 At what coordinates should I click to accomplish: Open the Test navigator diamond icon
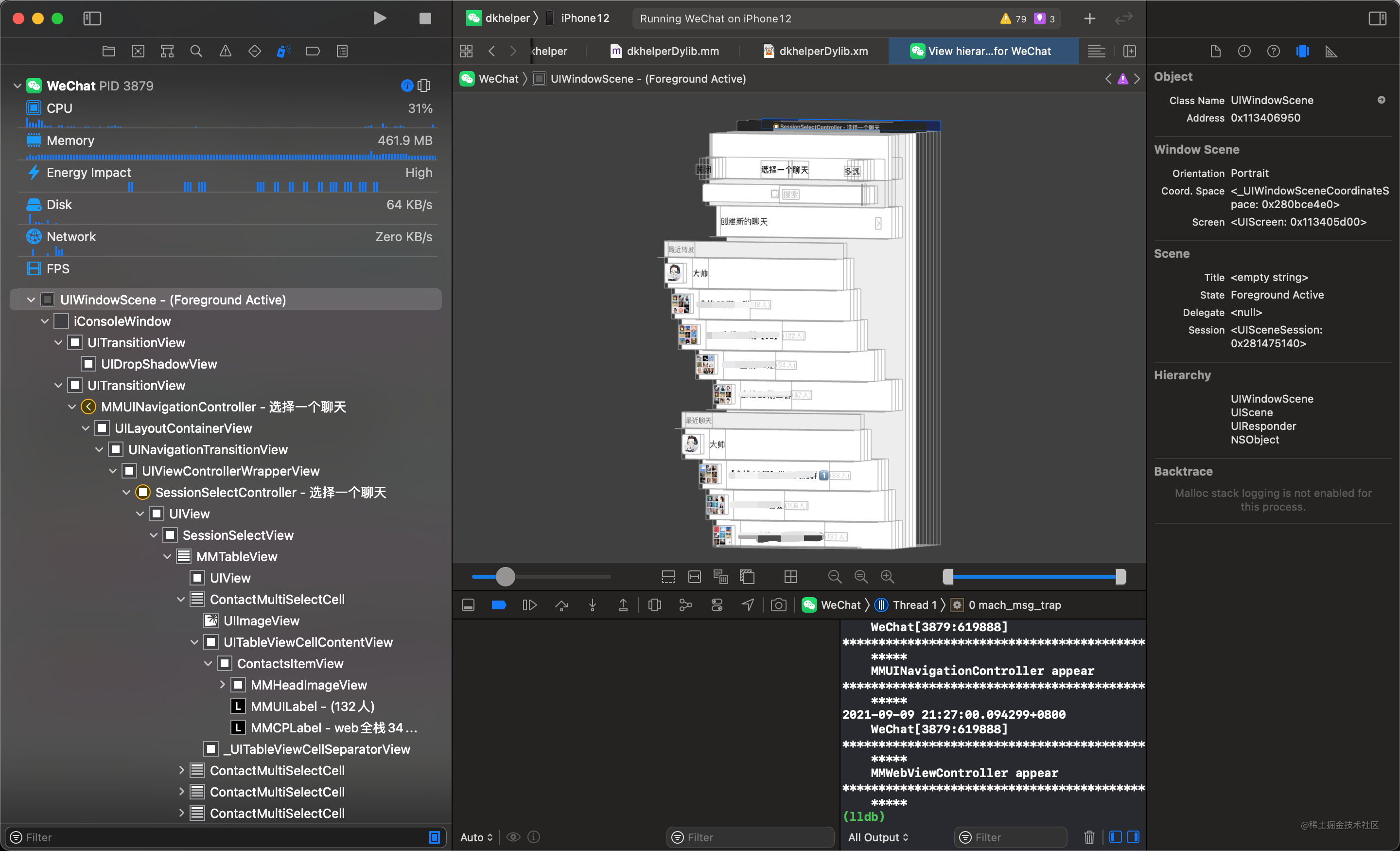255,51
